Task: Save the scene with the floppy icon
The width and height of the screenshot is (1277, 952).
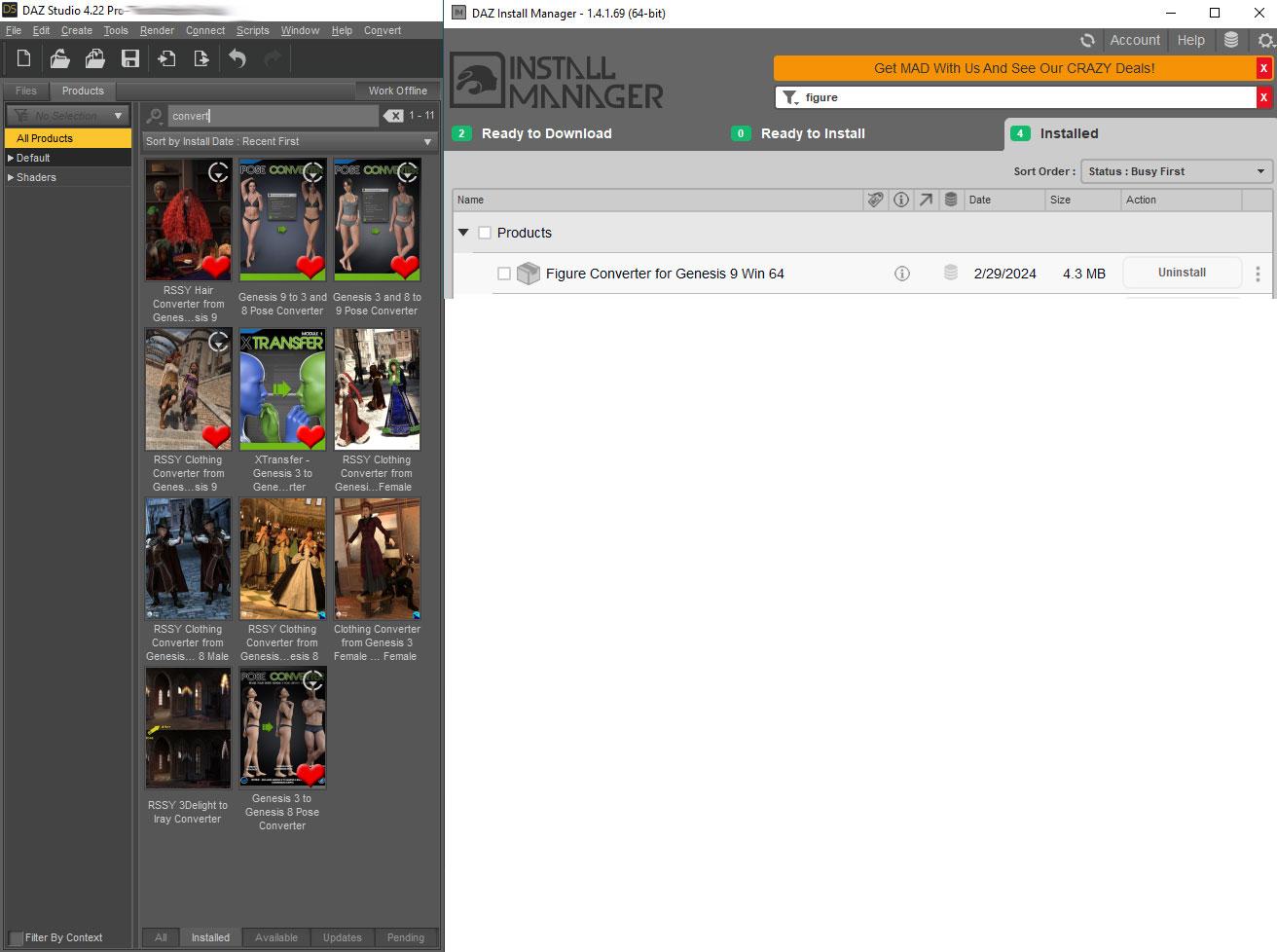Action: pos(129,59)
